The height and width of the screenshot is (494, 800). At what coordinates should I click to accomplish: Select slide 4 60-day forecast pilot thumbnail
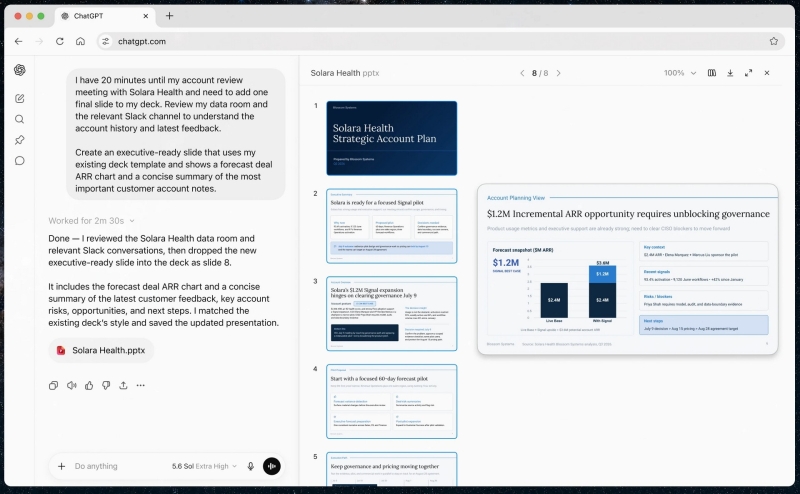pyautogui.click(x=392, y=402)
